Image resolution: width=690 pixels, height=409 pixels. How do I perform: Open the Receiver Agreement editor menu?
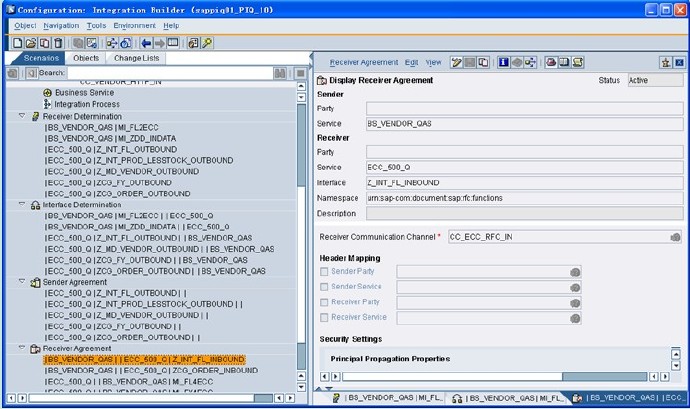(x=364, y=63)
